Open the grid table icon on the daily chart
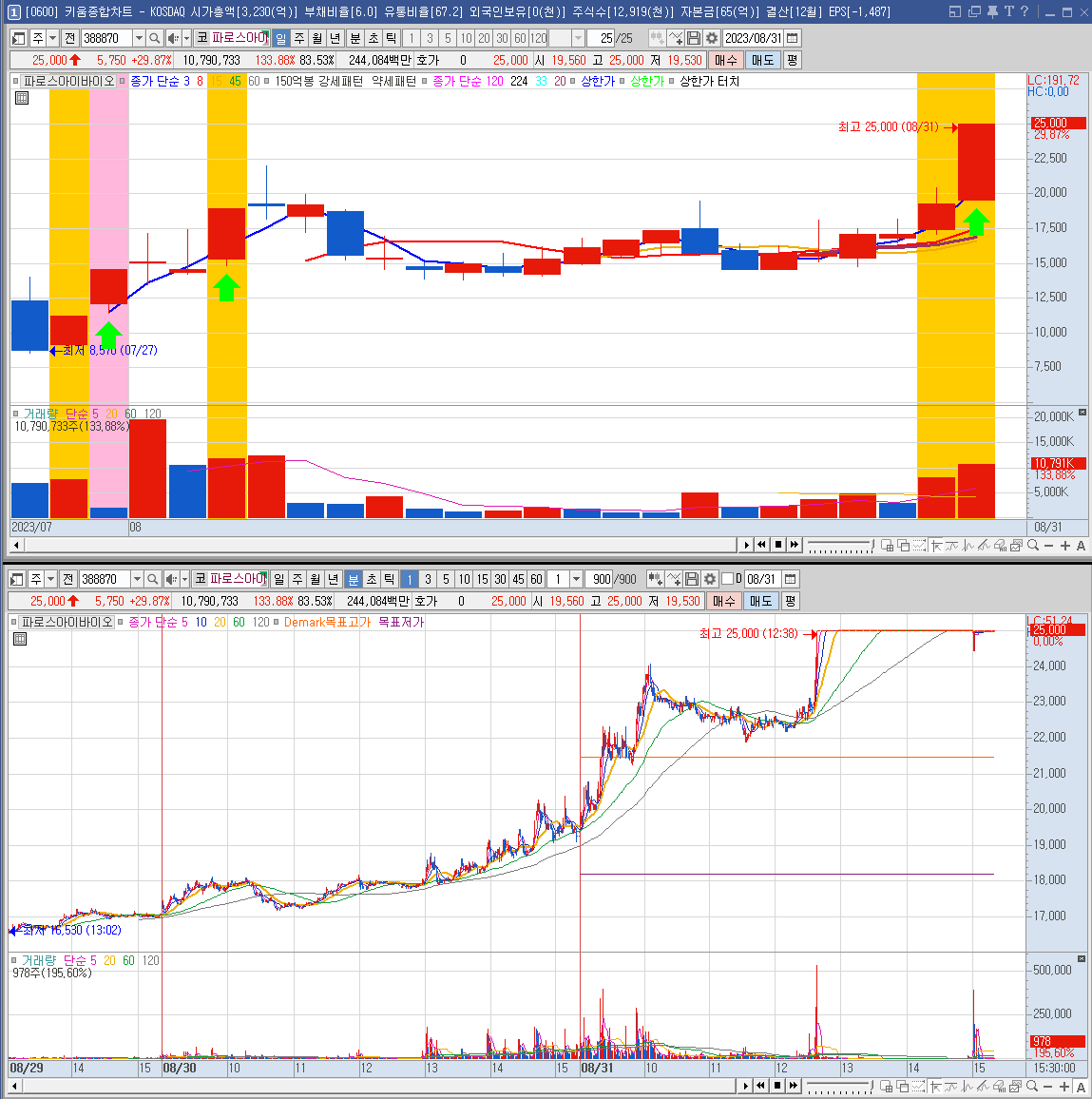 [x=22, y=98]
